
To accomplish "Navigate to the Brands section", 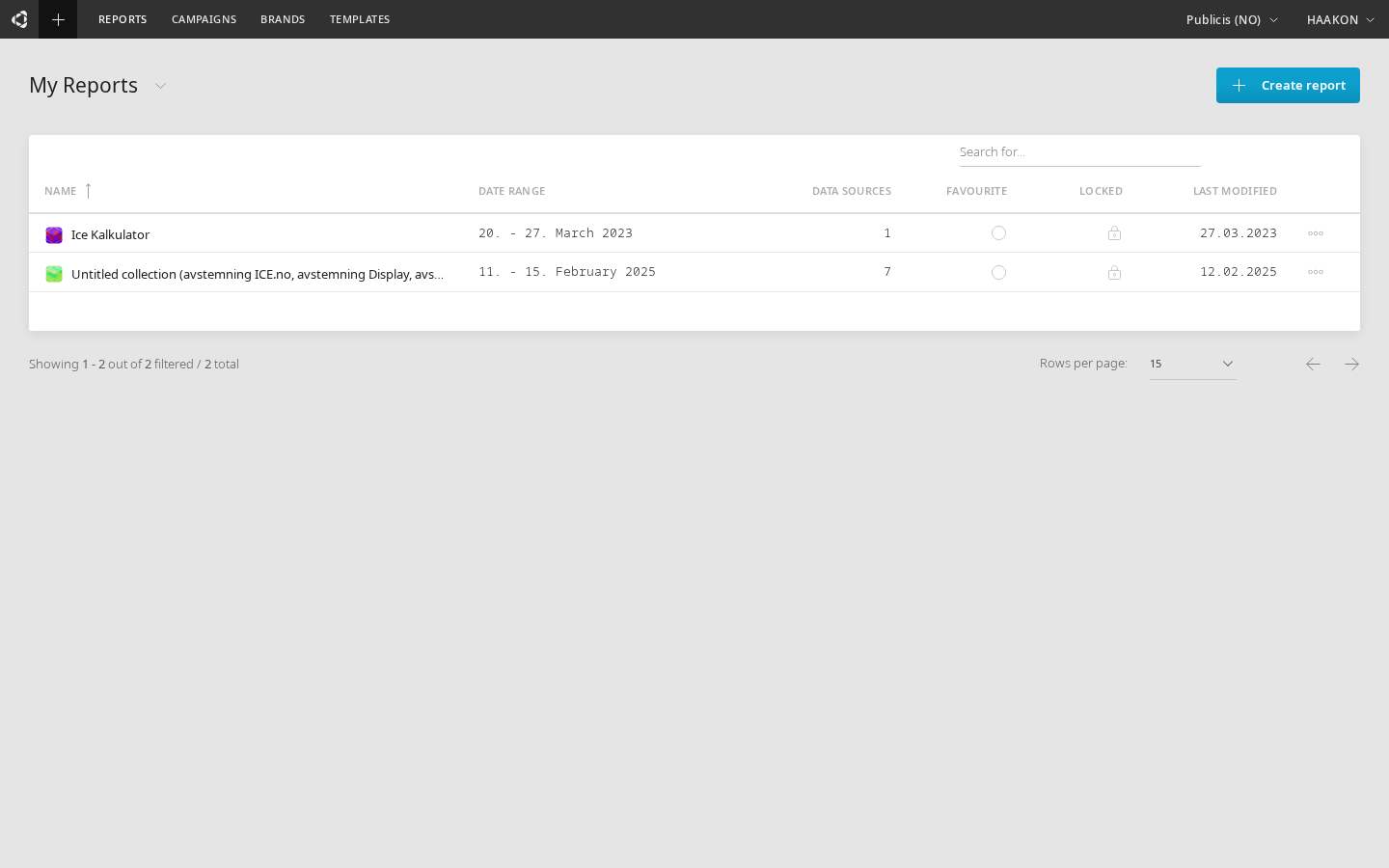I will click(x=283, y=19).
